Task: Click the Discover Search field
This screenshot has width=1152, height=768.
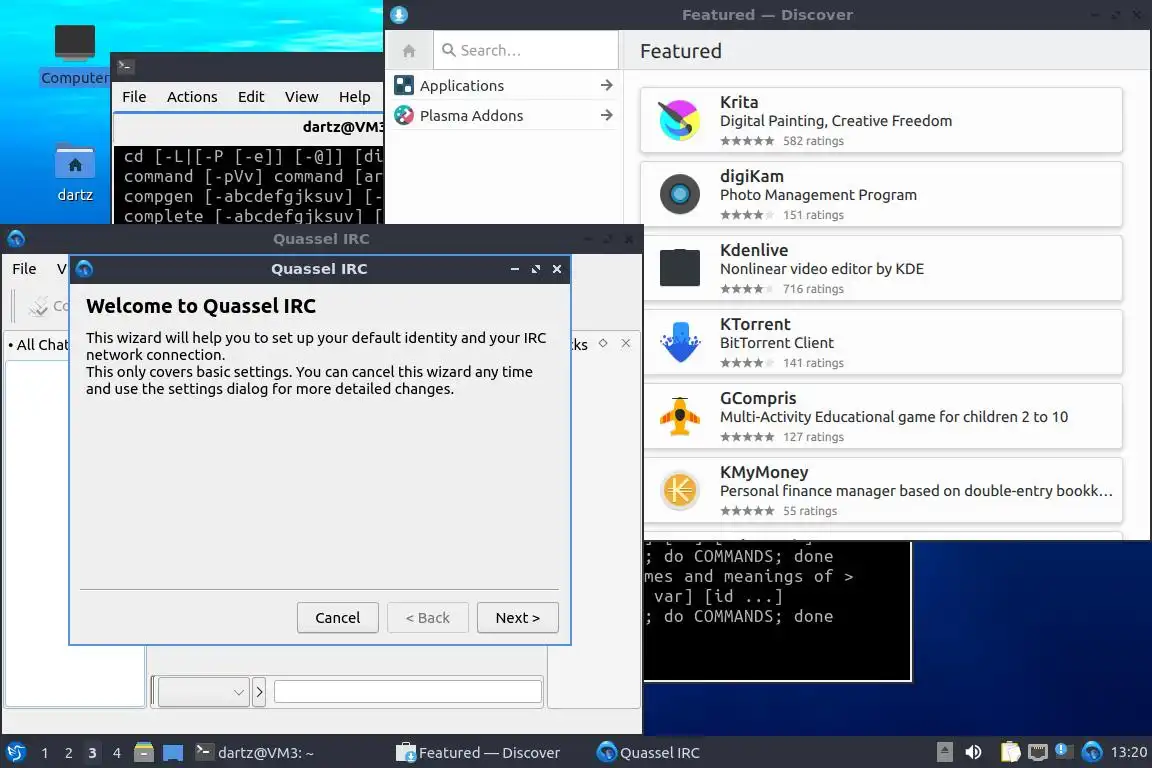Action: pos(526,50)
